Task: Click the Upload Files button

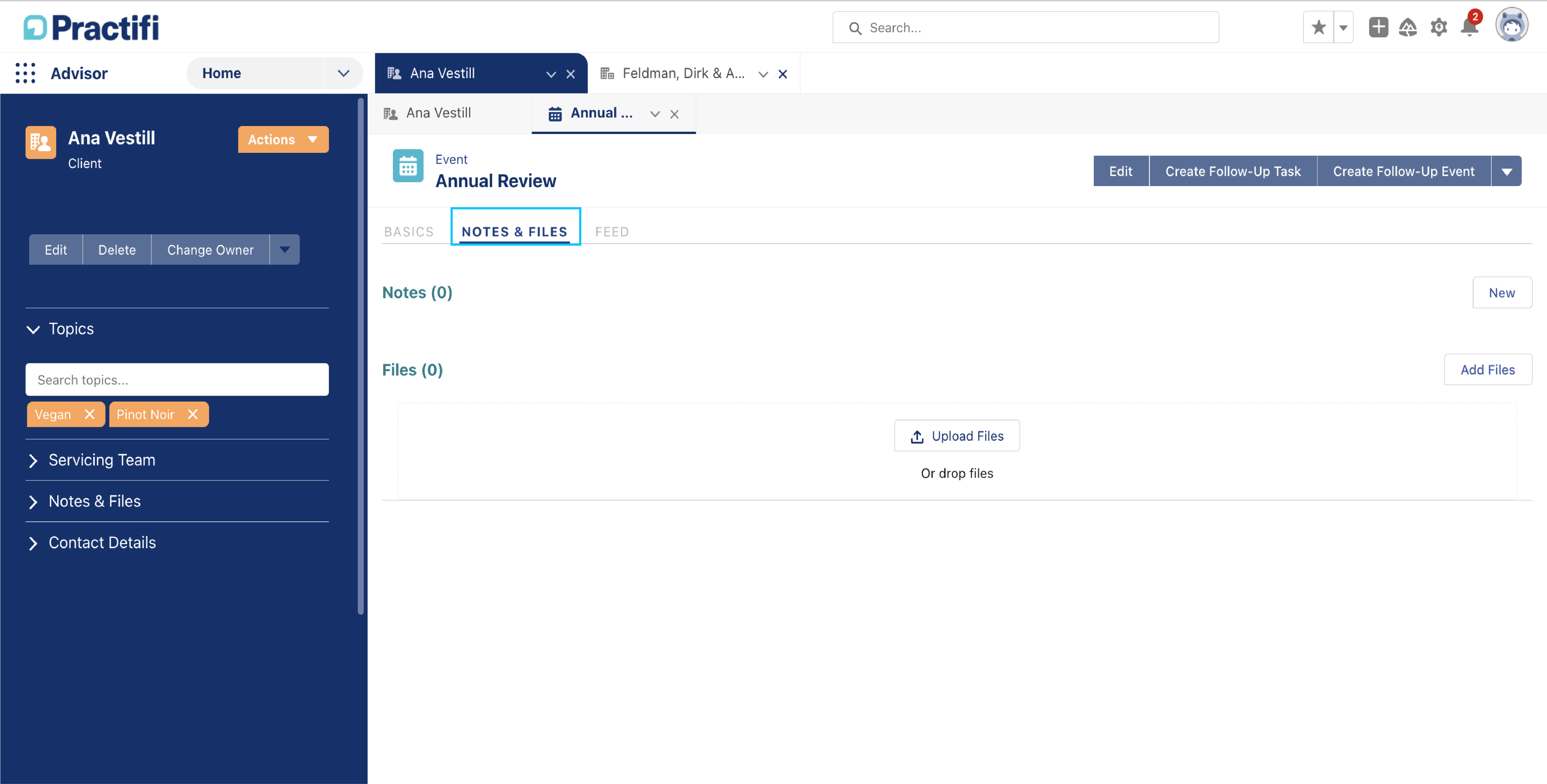Action: click(957, 436)
